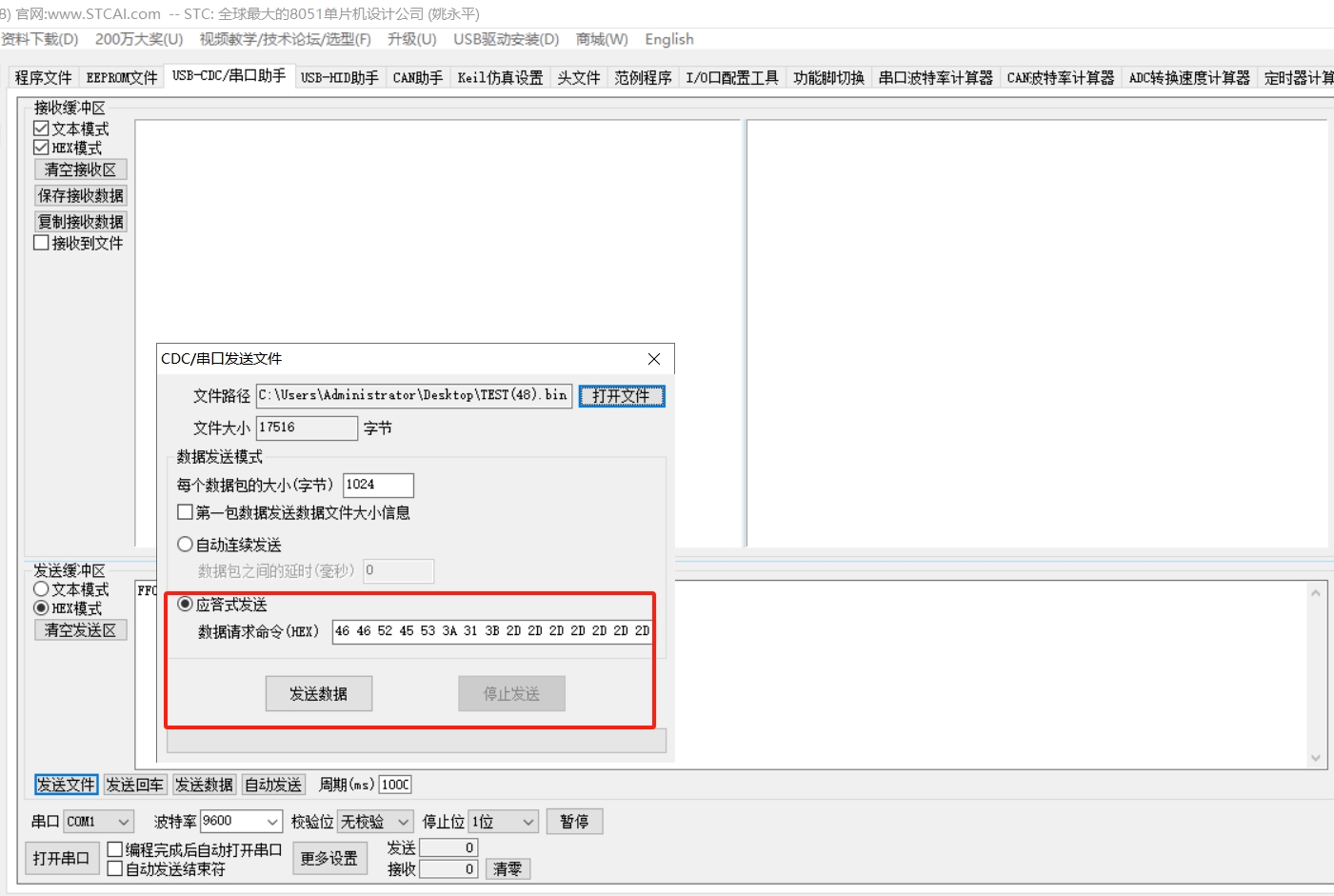Switch language via English menu
Screen dimensions: 1334x896
[x=669, y=39]
